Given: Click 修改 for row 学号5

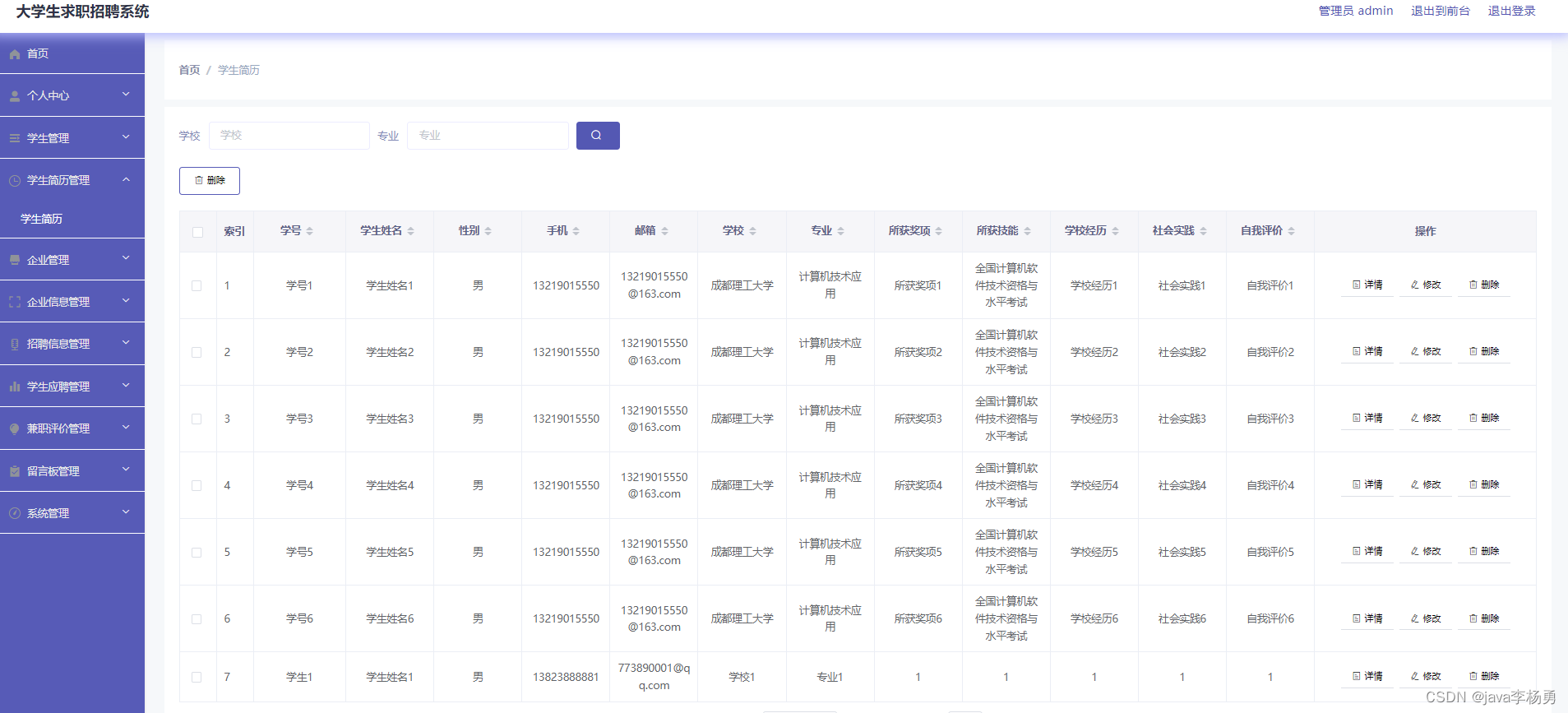Looking at the screenshot, I should (x=1426, y=552).
